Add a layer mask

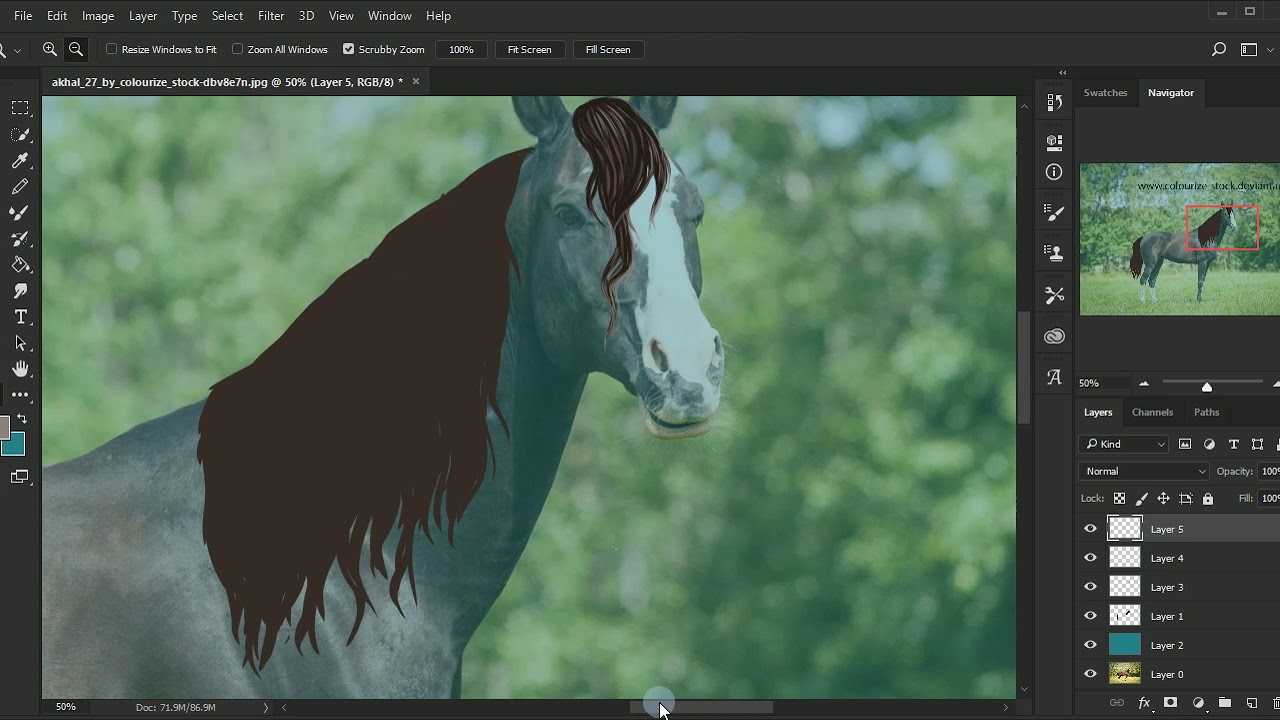click(x=1170, y=703)
